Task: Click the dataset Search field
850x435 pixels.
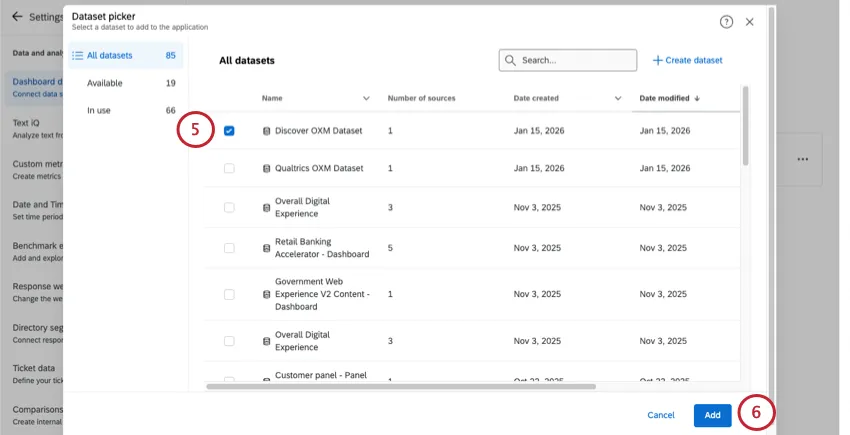Action: point(568,61)
